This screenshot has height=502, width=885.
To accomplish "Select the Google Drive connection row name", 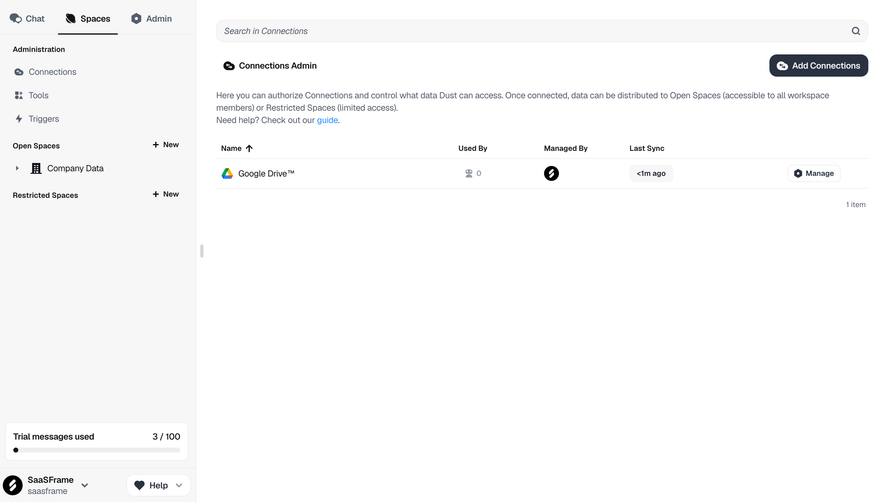I will (266, 173).
